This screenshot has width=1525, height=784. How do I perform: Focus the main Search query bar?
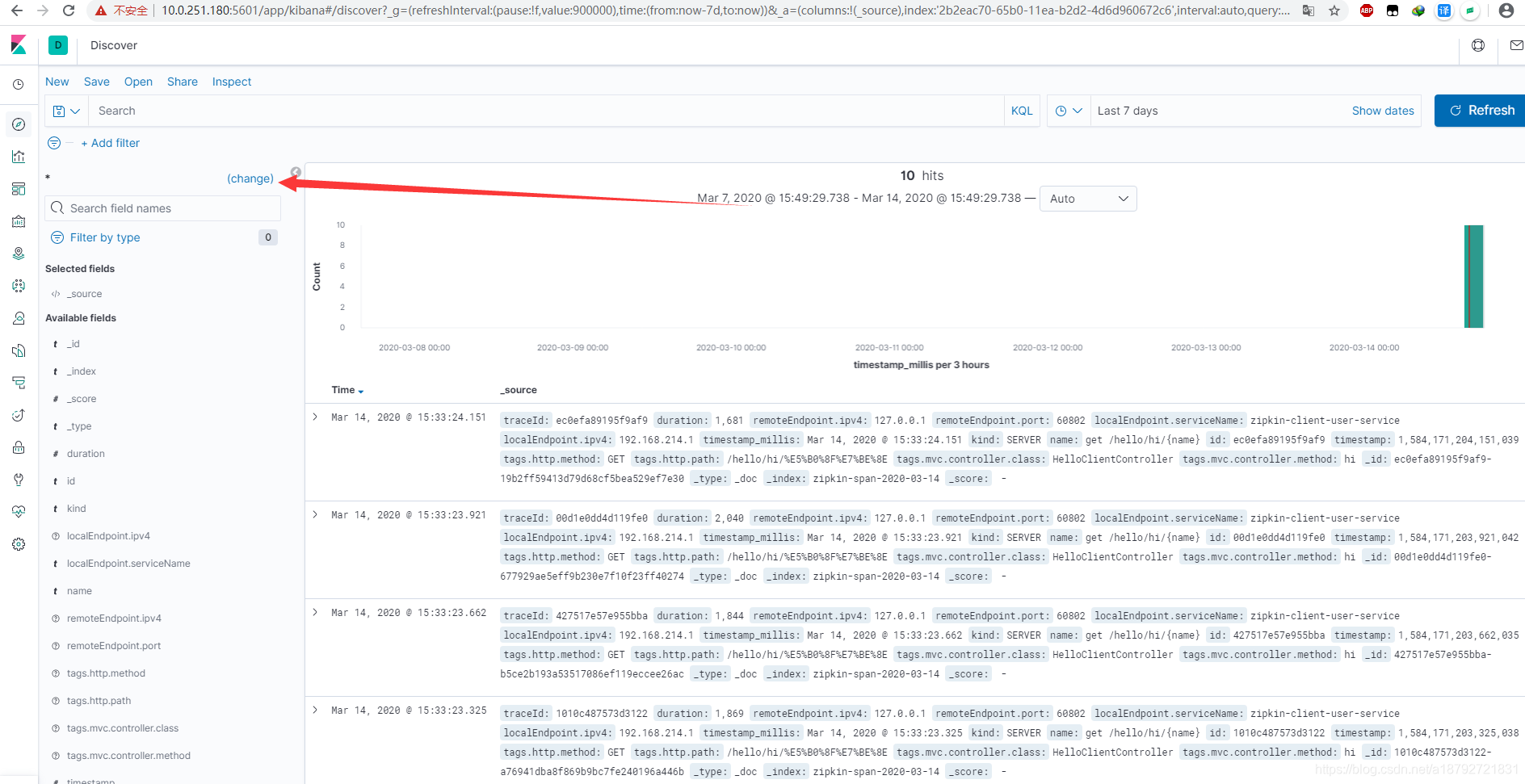click(x=546, y=111)
